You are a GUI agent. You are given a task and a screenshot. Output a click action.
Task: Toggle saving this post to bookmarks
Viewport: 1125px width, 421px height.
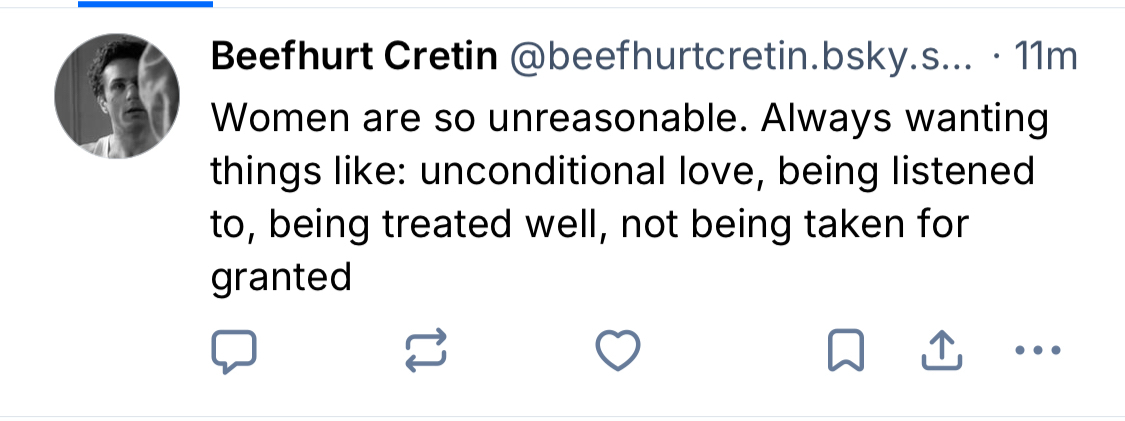click(847, 350)
